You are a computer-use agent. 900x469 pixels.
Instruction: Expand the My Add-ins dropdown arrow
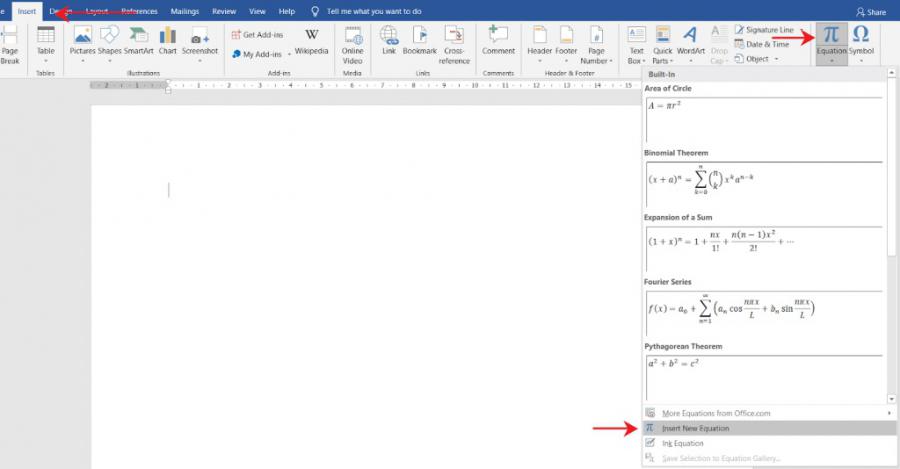tap(289, 55)
